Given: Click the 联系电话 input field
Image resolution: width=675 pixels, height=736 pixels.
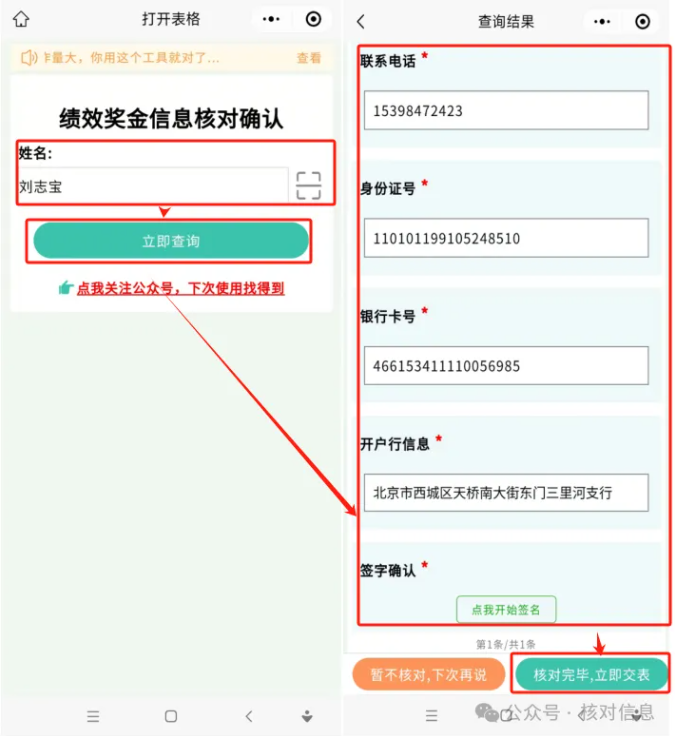Looking at the screenshot, I should click(x=506, y=110).
